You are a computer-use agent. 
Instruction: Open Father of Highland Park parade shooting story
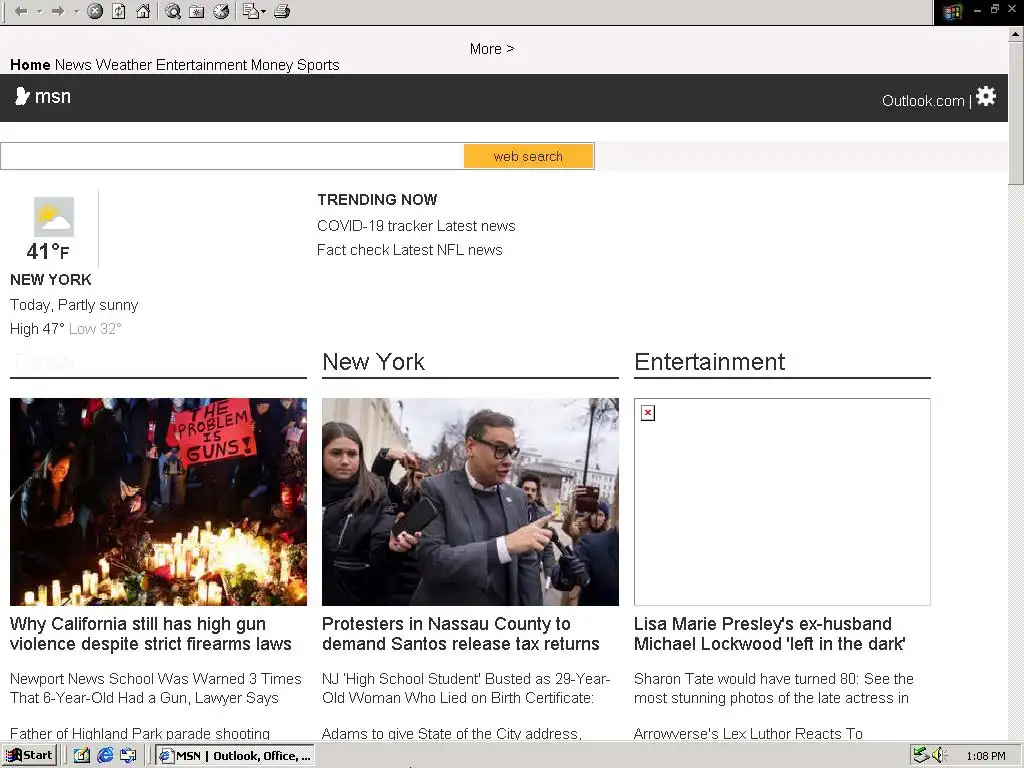(140, 733)
